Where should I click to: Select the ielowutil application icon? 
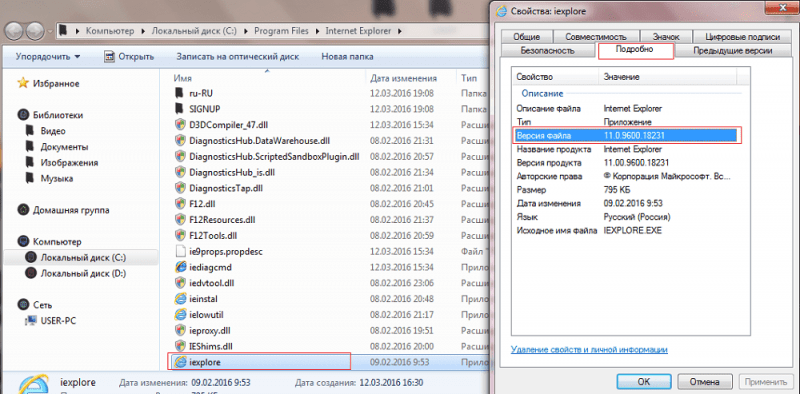[180, 314]
